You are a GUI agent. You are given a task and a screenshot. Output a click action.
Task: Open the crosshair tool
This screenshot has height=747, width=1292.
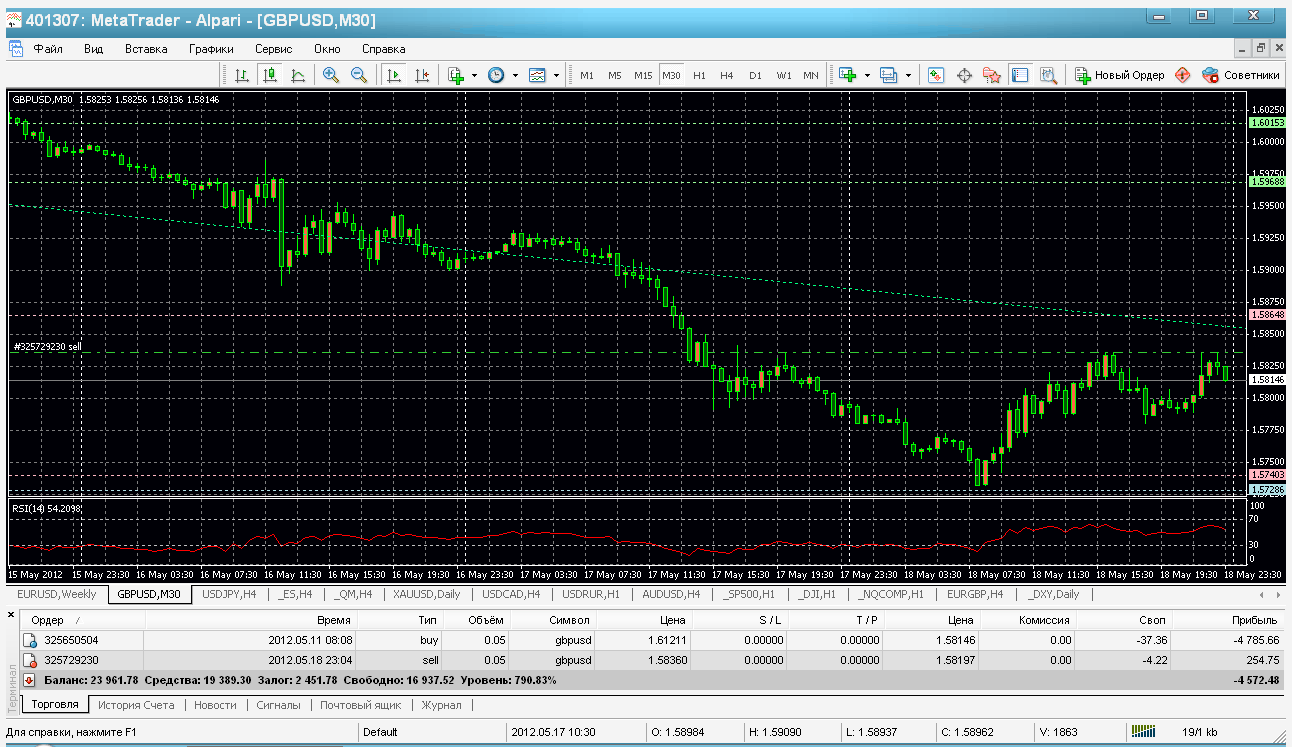click(x=965, y=75)
